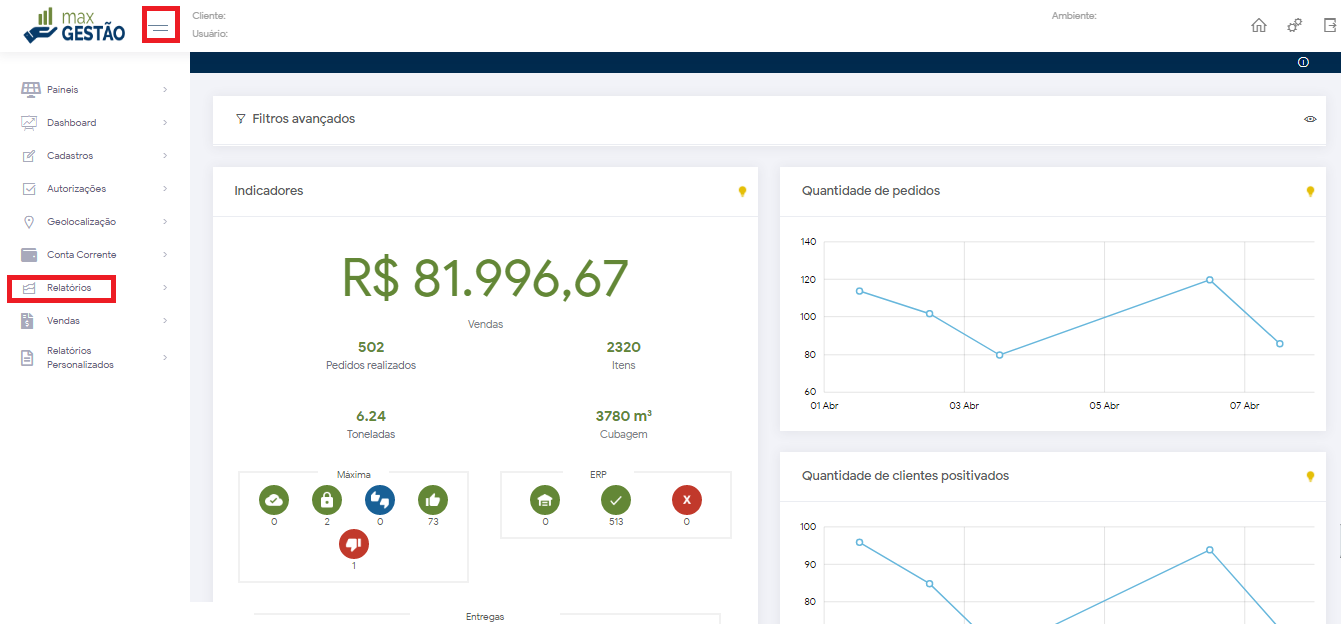
Task: Click the lightbulb icon in Indicadores panel
Action: pos(742,191)
